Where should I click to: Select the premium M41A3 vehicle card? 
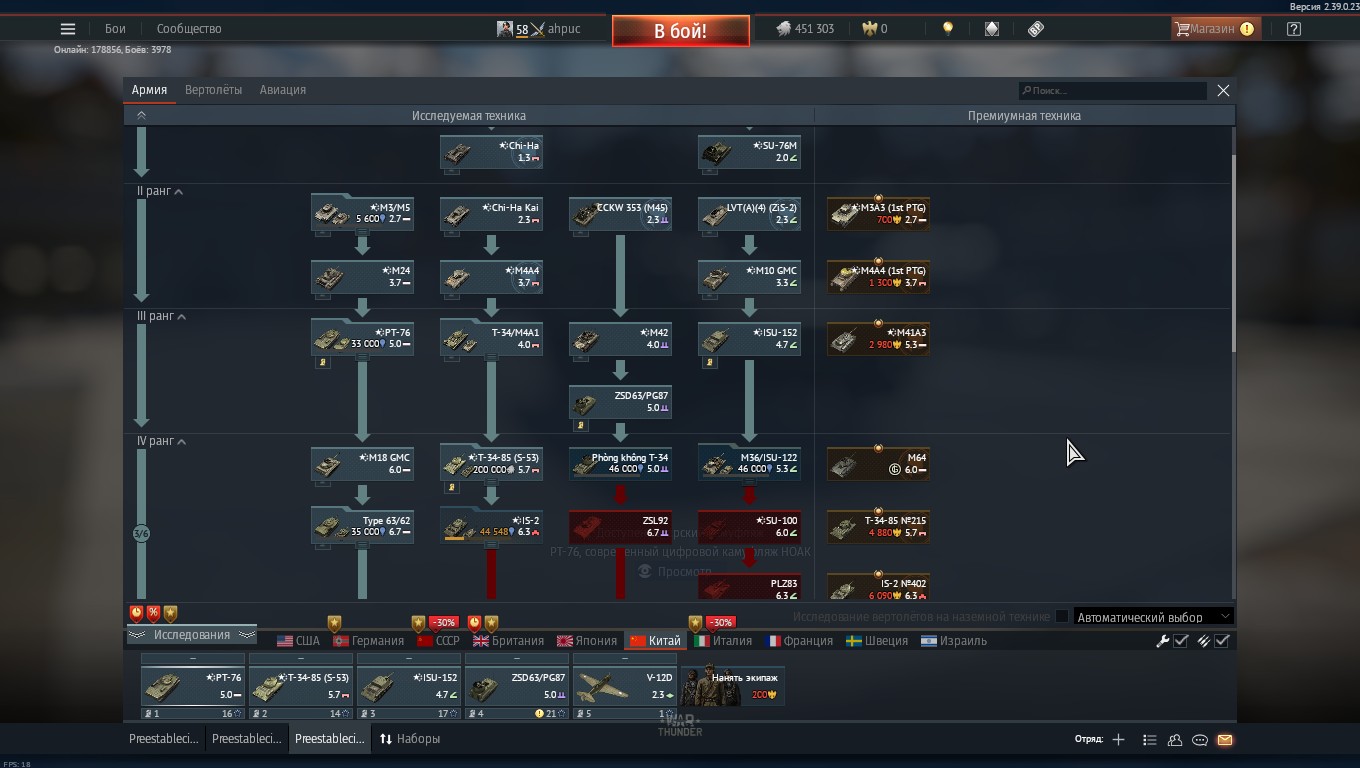(878, 339)
